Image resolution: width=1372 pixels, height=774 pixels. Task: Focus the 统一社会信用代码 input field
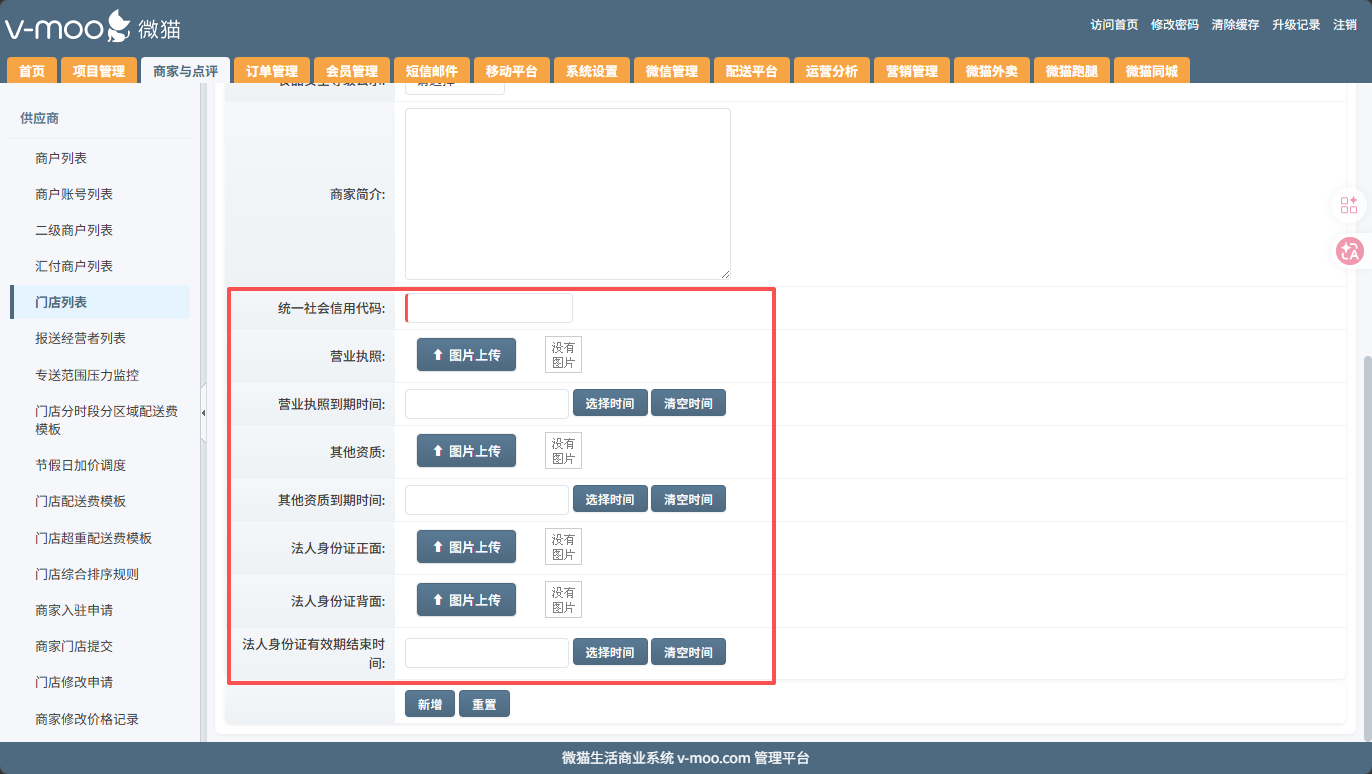(489, 308)
